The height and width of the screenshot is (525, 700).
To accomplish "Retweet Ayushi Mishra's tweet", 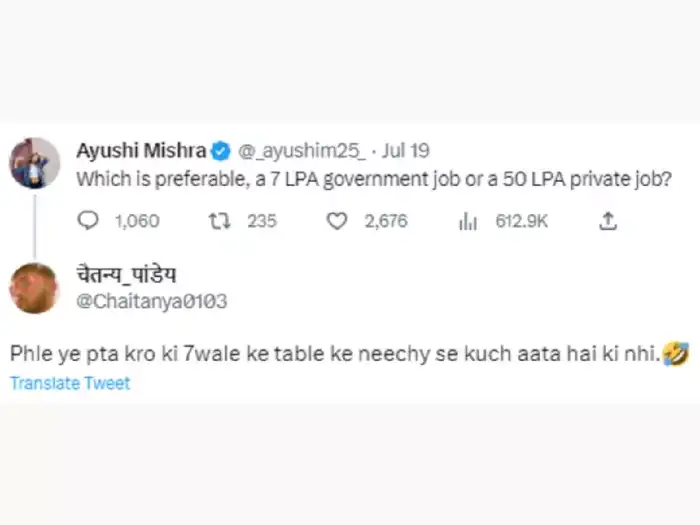I will point(217,221).
